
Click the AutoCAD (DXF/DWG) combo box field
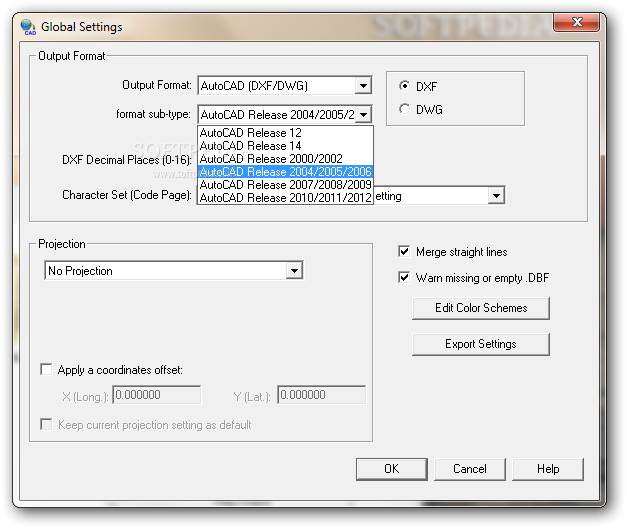(x=285, y=86)
